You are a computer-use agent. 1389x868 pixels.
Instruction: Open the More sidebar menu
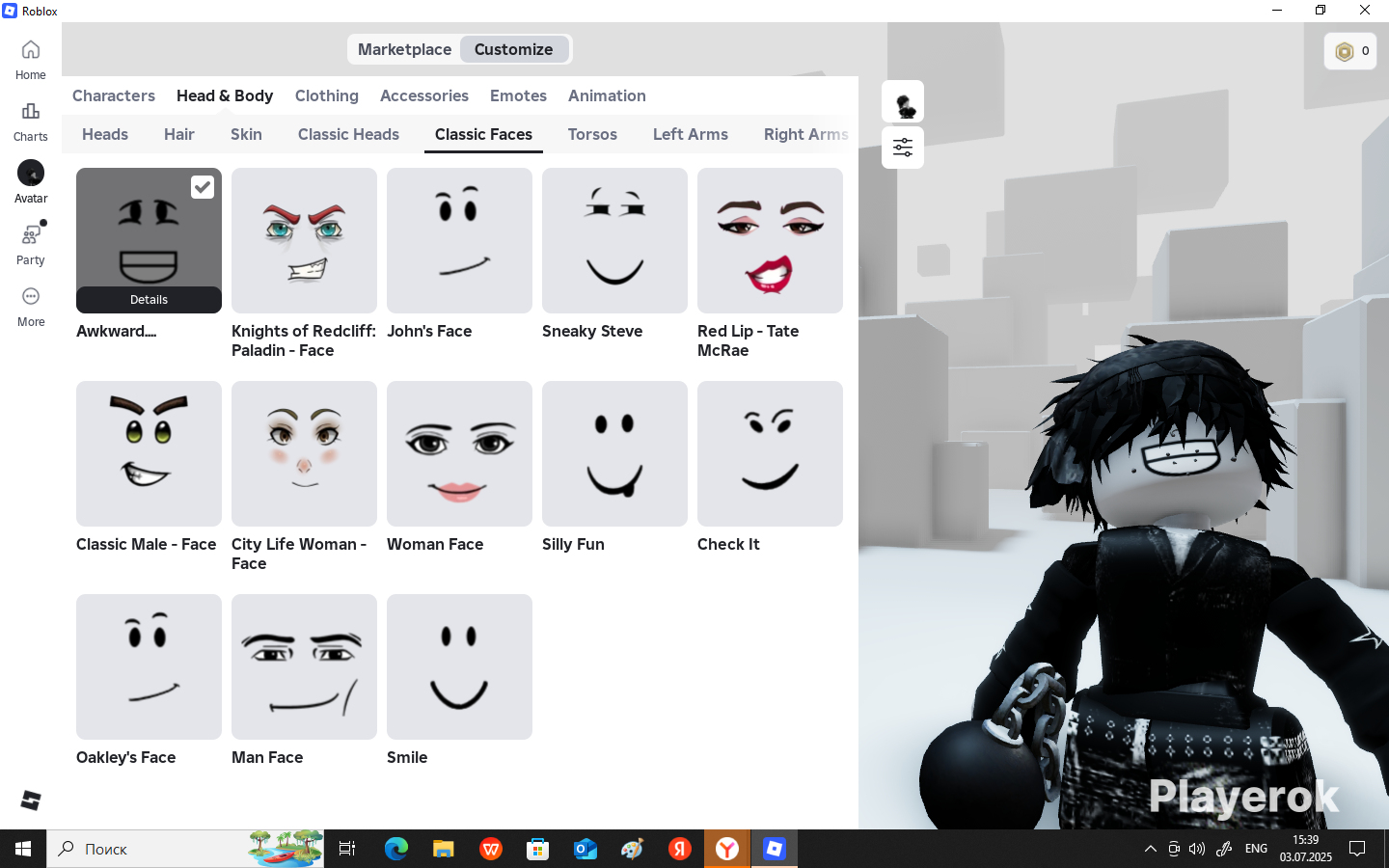pos(31,297)
